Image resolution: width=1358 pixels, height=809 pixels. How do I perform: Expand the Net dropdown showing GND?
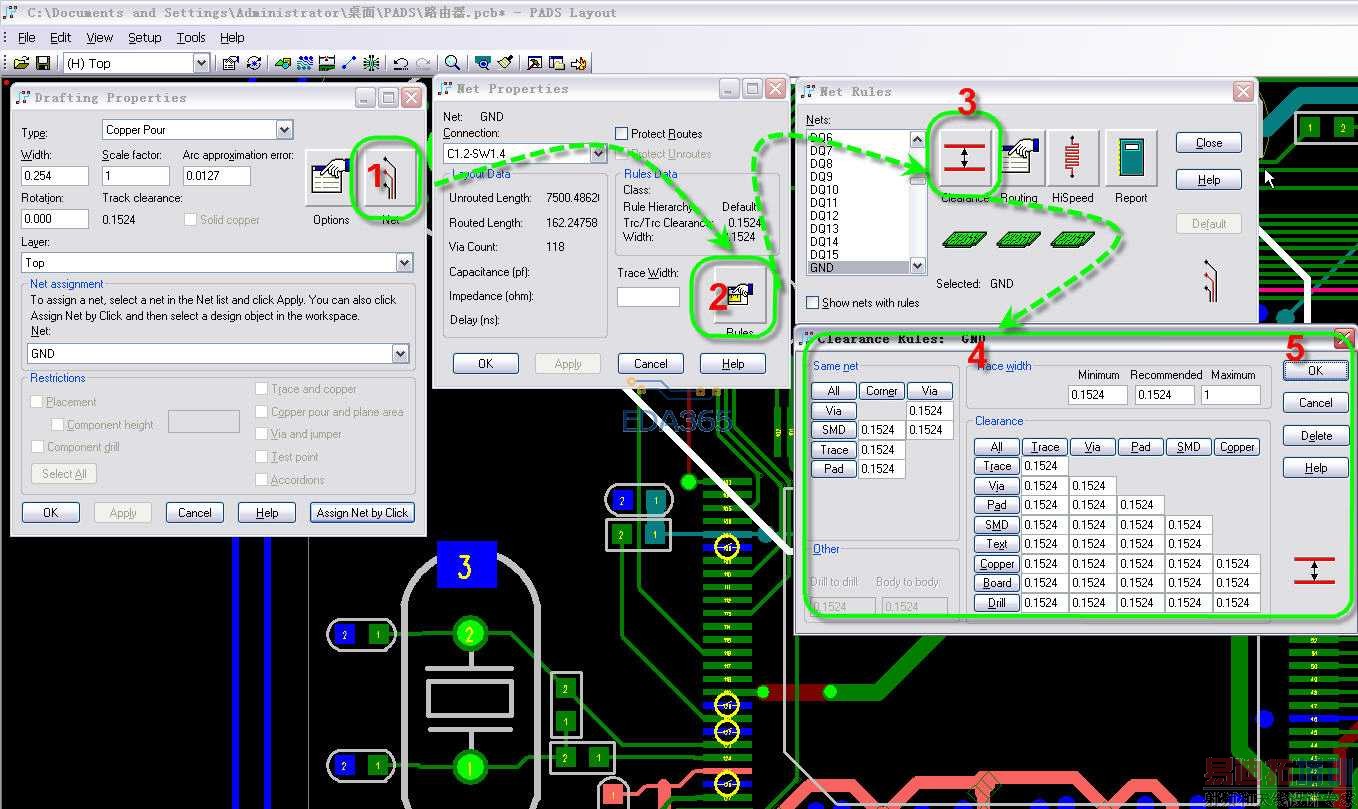tap(400, 353)
